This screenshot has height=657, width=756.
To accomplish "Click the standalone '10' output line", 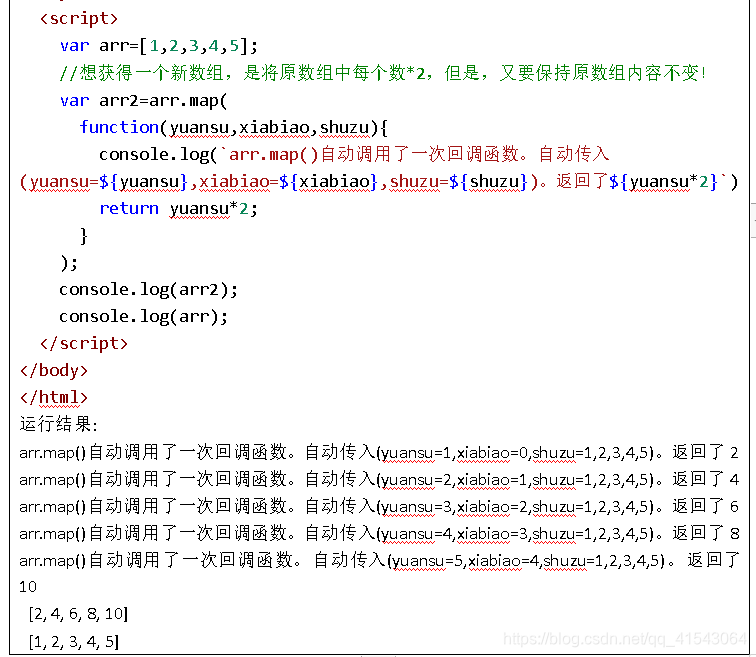I will pyautogui.click(x=28, y=587).
